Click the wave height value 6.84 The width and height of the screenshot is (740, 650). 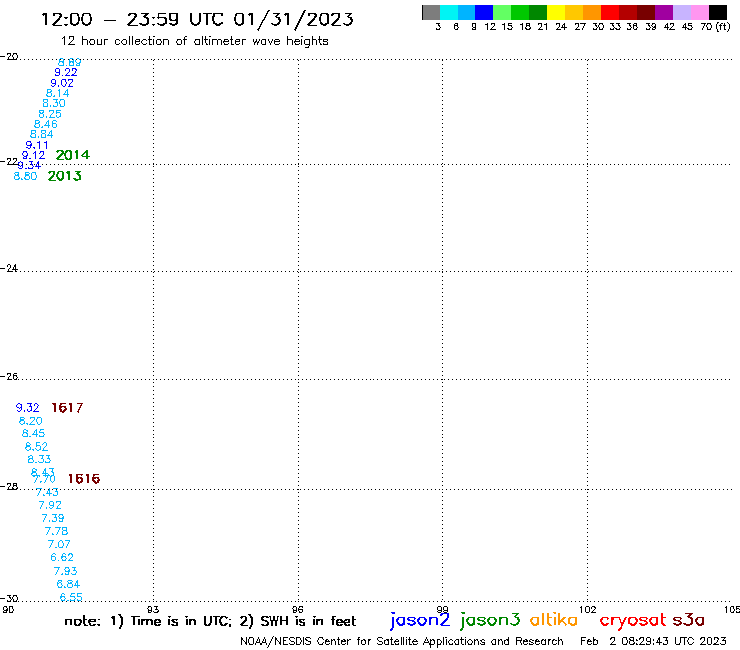tap(68, 584)
